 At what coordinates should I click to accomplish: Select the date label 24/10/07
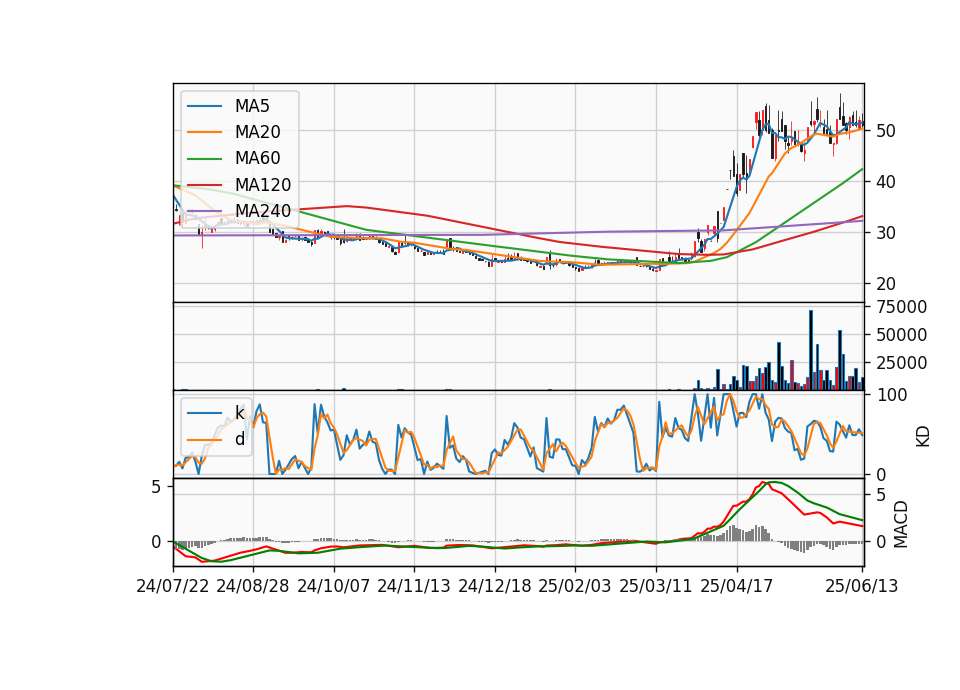(334, 586)
